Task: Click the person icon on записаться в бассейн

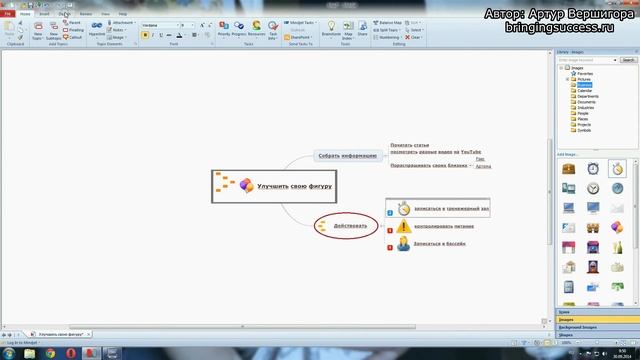Action: tap(403, 244)
